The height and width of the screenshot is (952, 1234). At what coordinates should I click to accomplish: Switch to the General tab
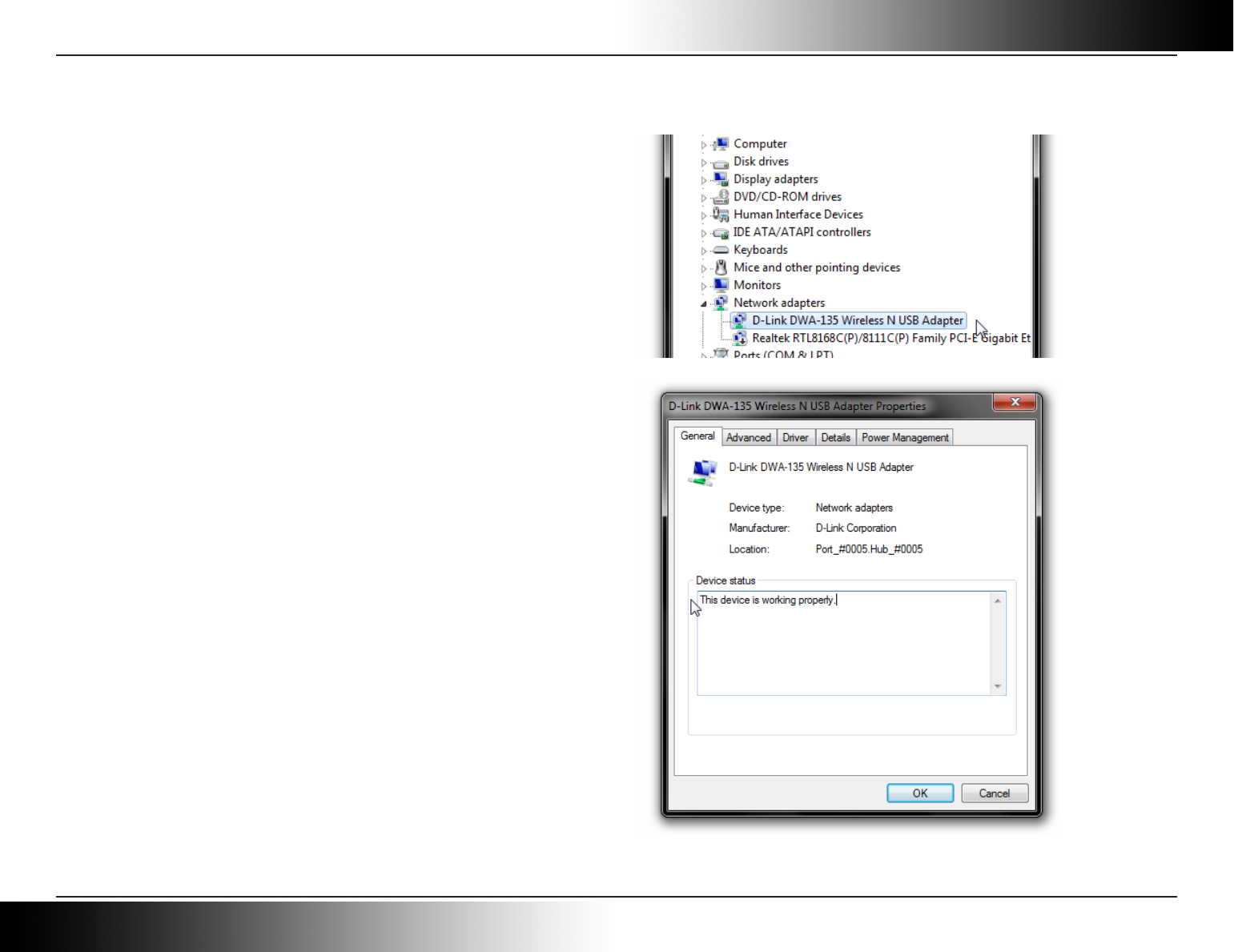coord(697,436)
